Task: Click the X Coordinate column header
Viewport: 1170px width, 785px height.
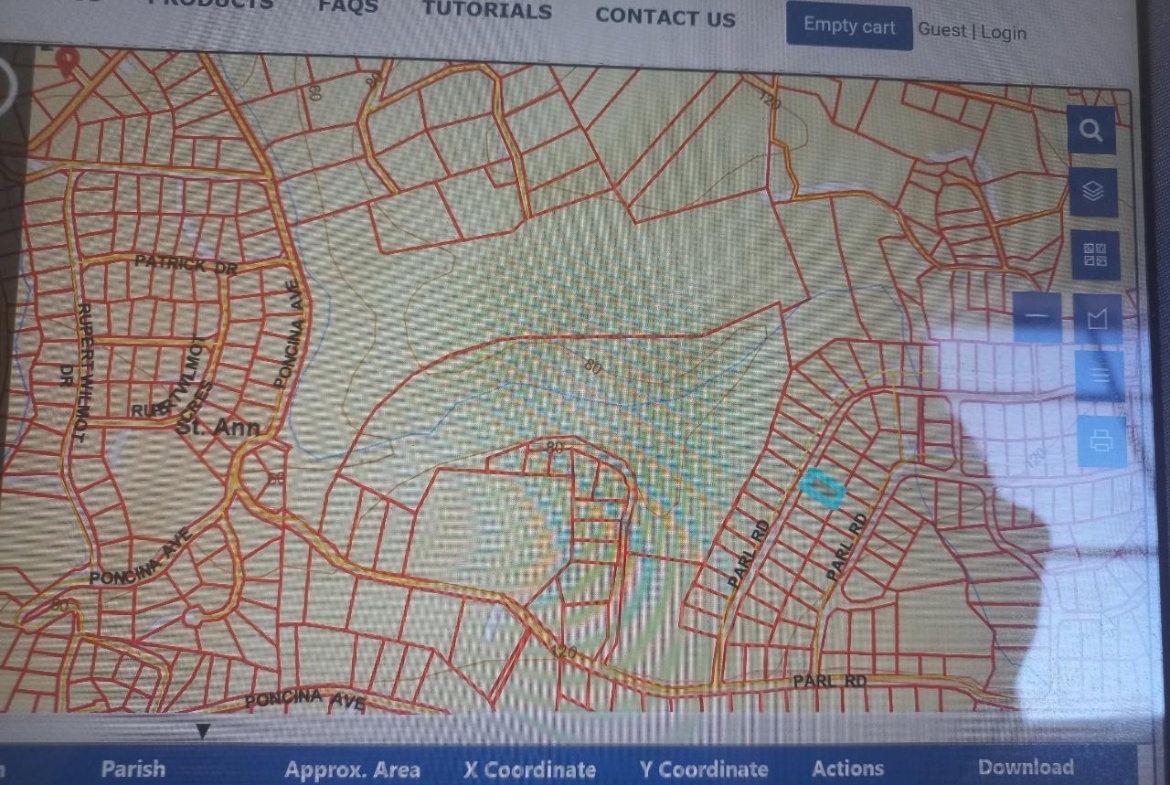Action: pos(529,770)
